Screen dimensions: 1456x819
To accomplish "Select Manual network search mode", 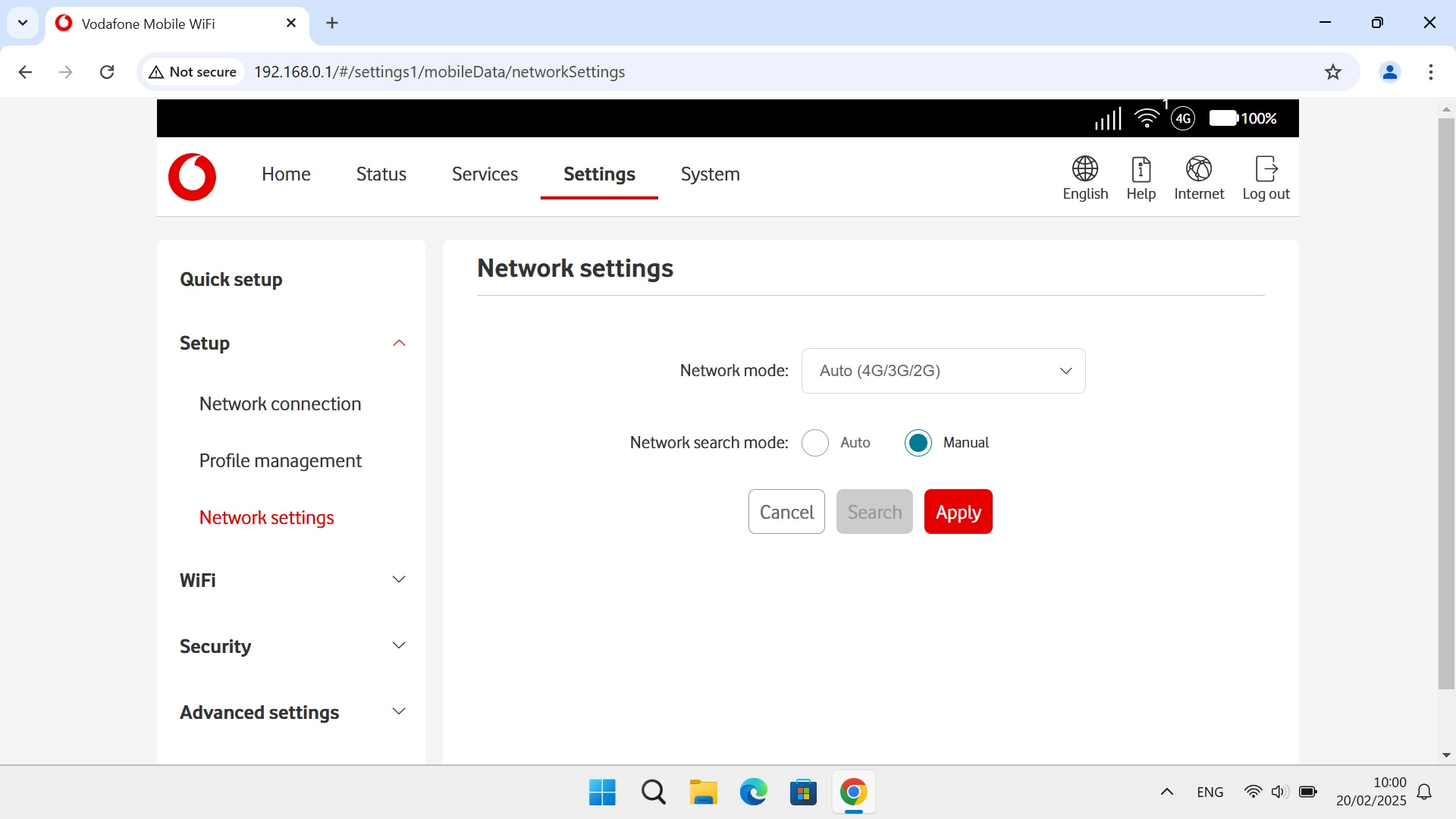I will click(918, 443).
